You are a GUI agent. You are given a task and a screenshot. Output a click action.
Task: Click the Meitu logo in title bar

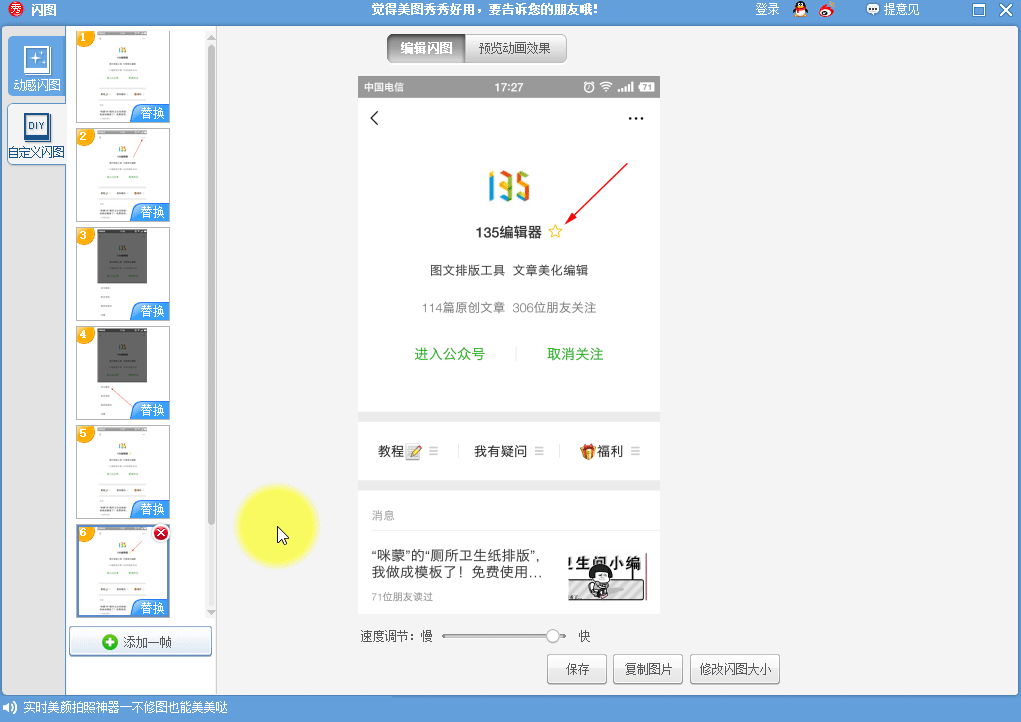[x=14, y=10]
